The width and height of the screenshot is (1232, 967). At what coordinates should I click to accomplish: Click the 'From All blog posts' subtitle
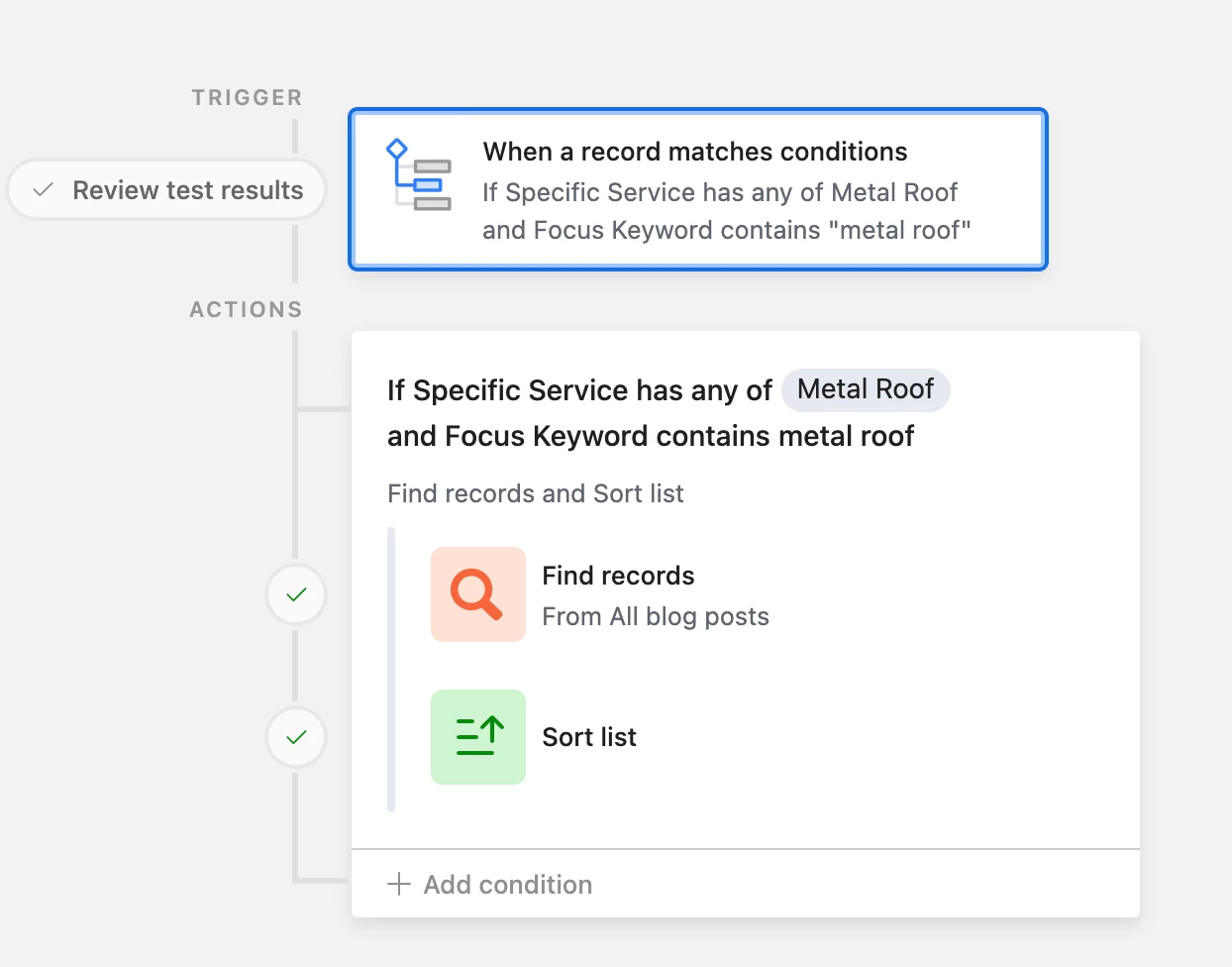[656, 616]
